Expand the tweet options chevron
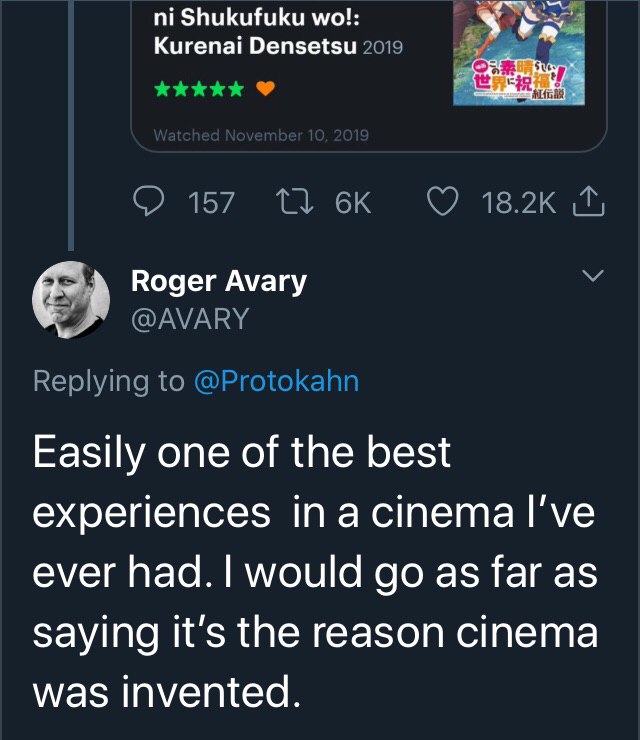This screenshot has height=740, width=640. (593, 275)
